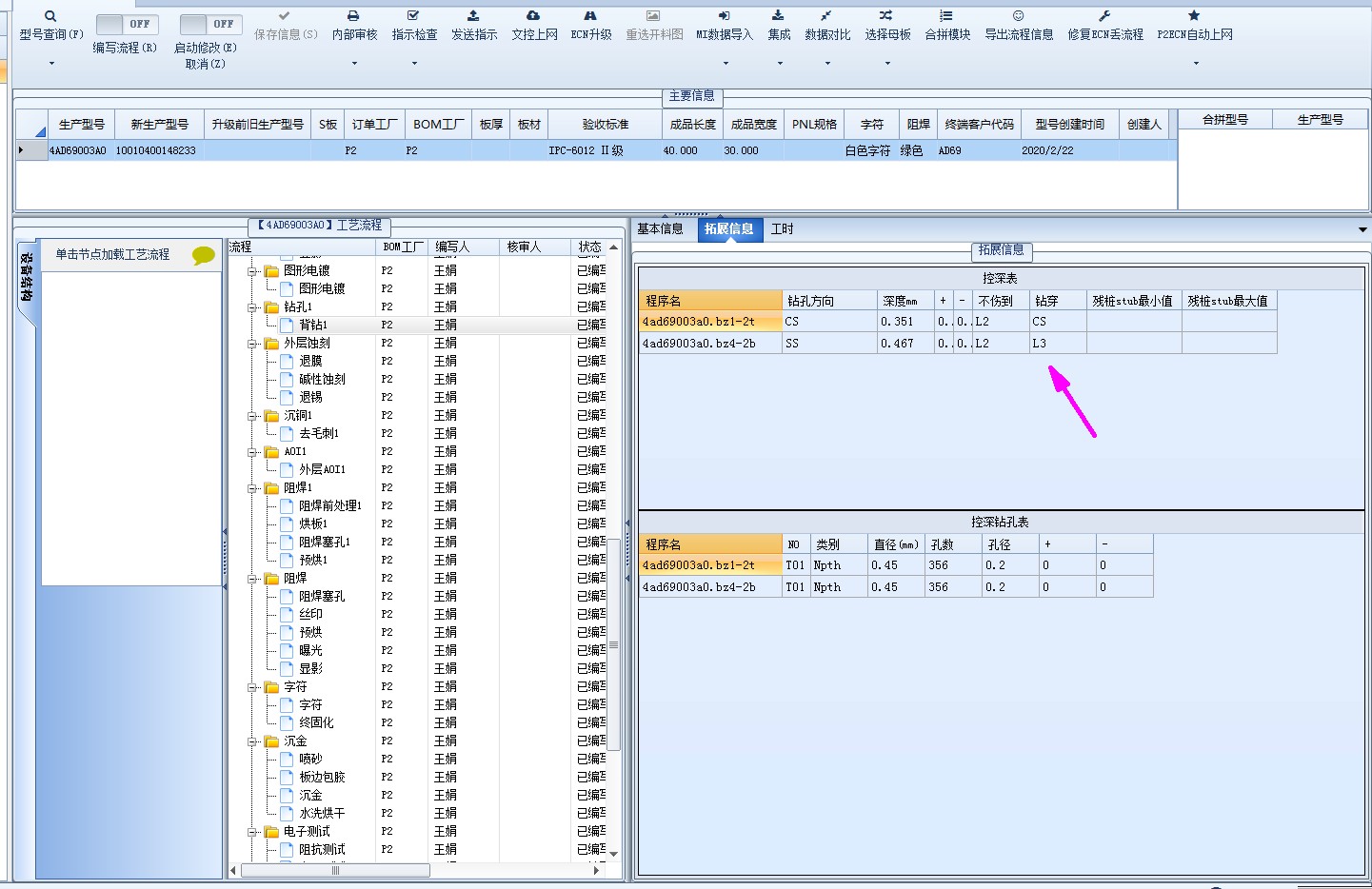
Task: Click the 合拼型号 column header
Action: (x=1224, y=119)
